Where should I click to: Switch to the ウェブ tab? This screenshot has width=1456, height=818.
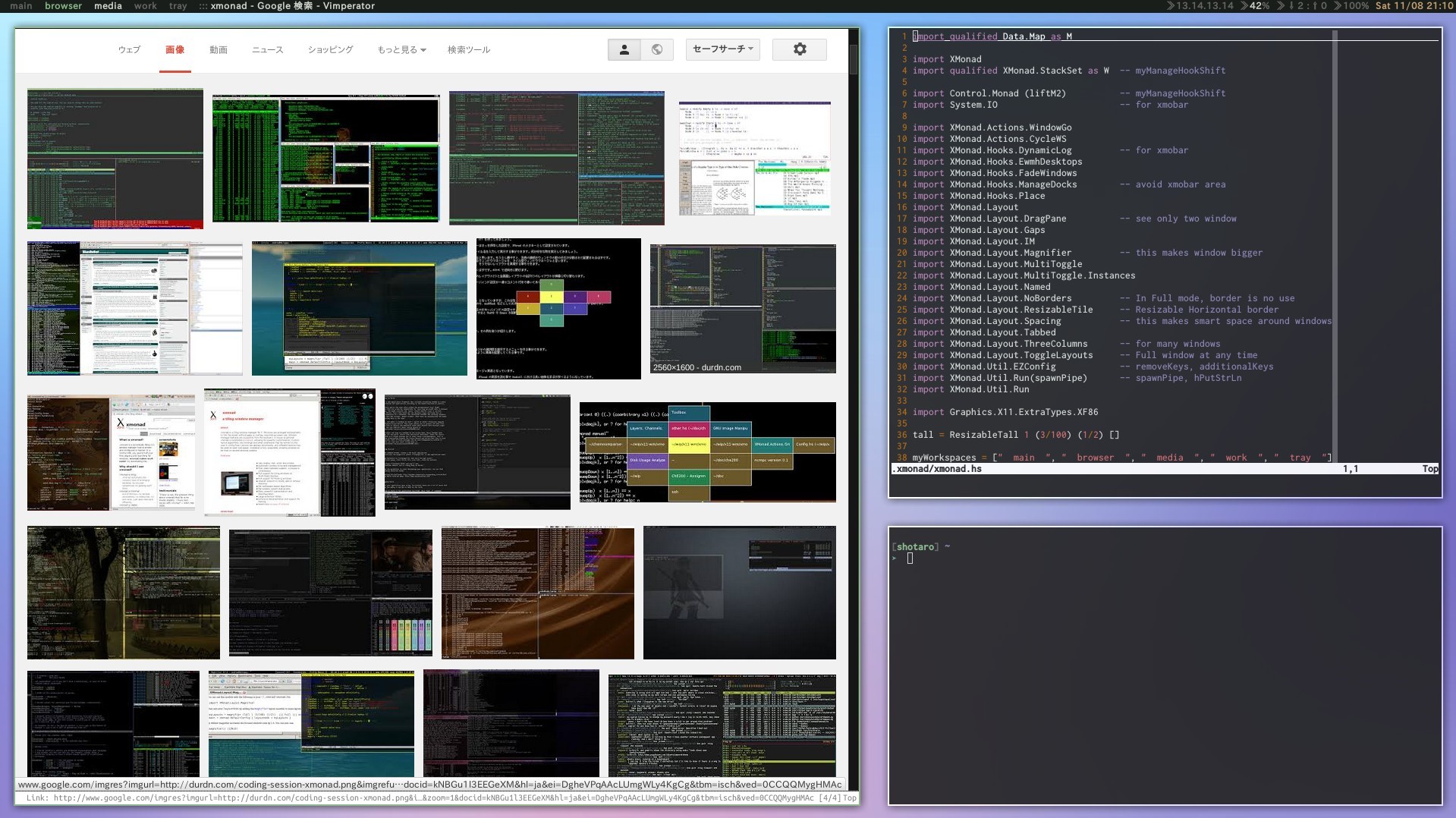pyautogui.click(x=128, y=49)
